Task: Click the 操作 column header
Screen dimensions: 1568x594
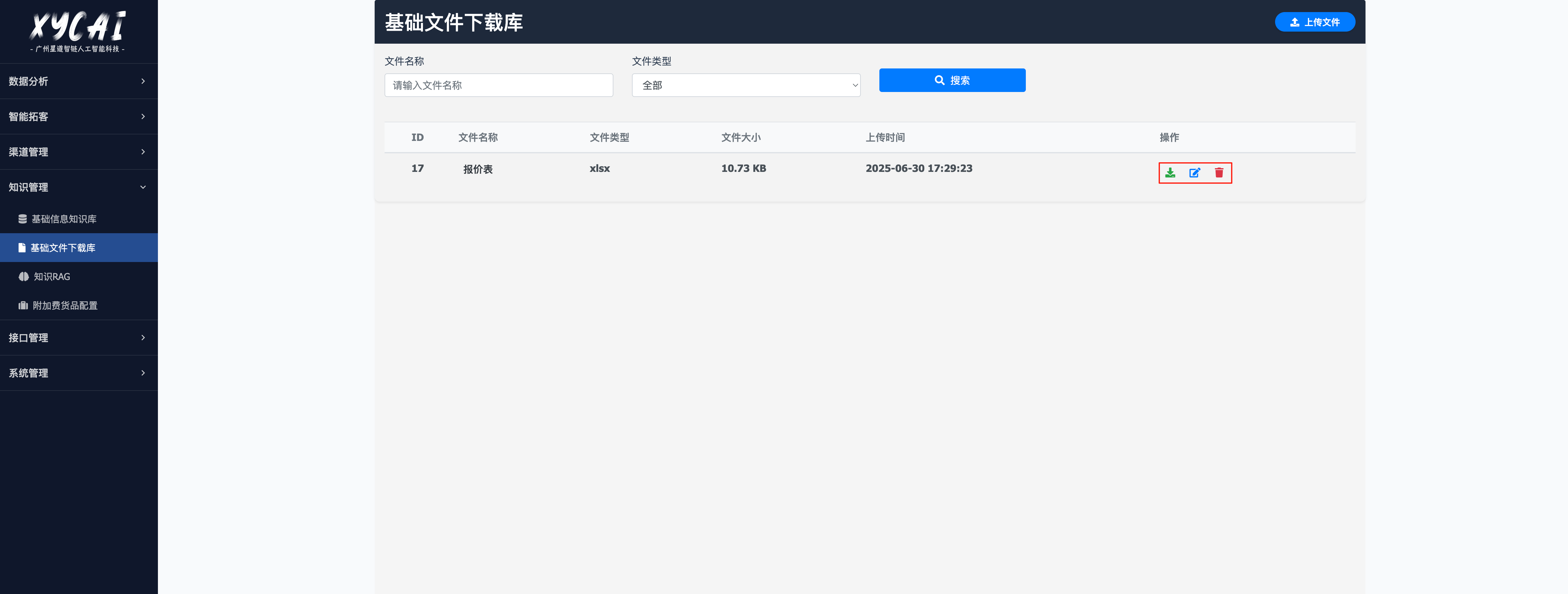Action: click(x=1169, y=138)
